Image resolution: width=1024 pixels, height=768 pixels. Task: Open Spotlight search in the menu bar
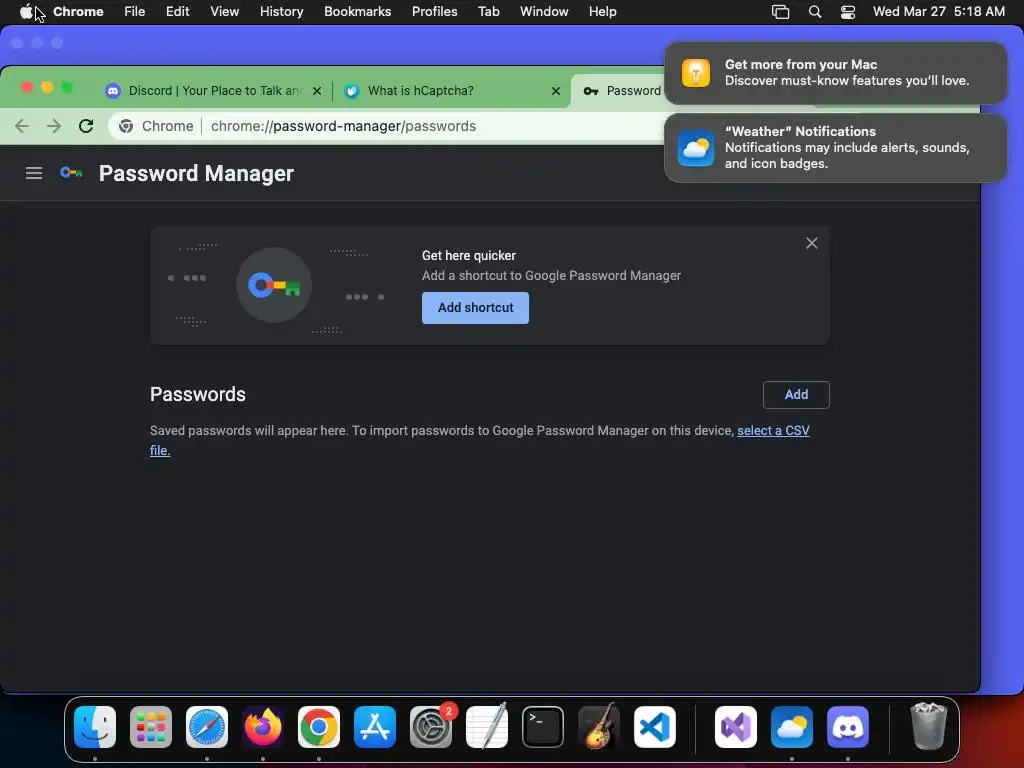tap(814, 11)
